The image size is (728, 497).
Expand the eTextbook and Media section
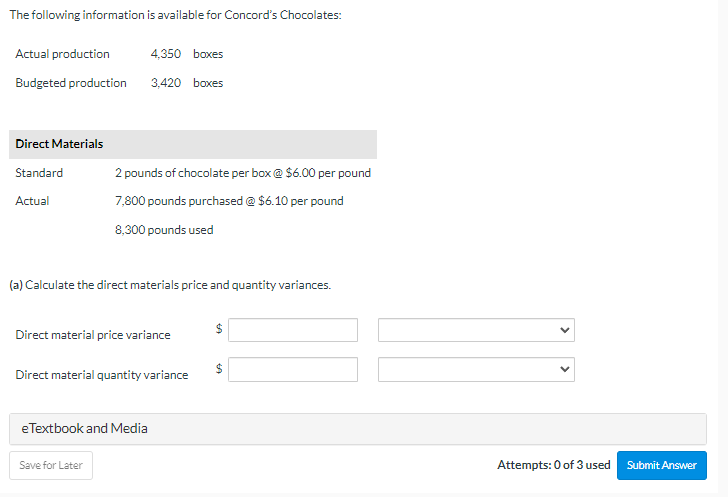(85, 429)
